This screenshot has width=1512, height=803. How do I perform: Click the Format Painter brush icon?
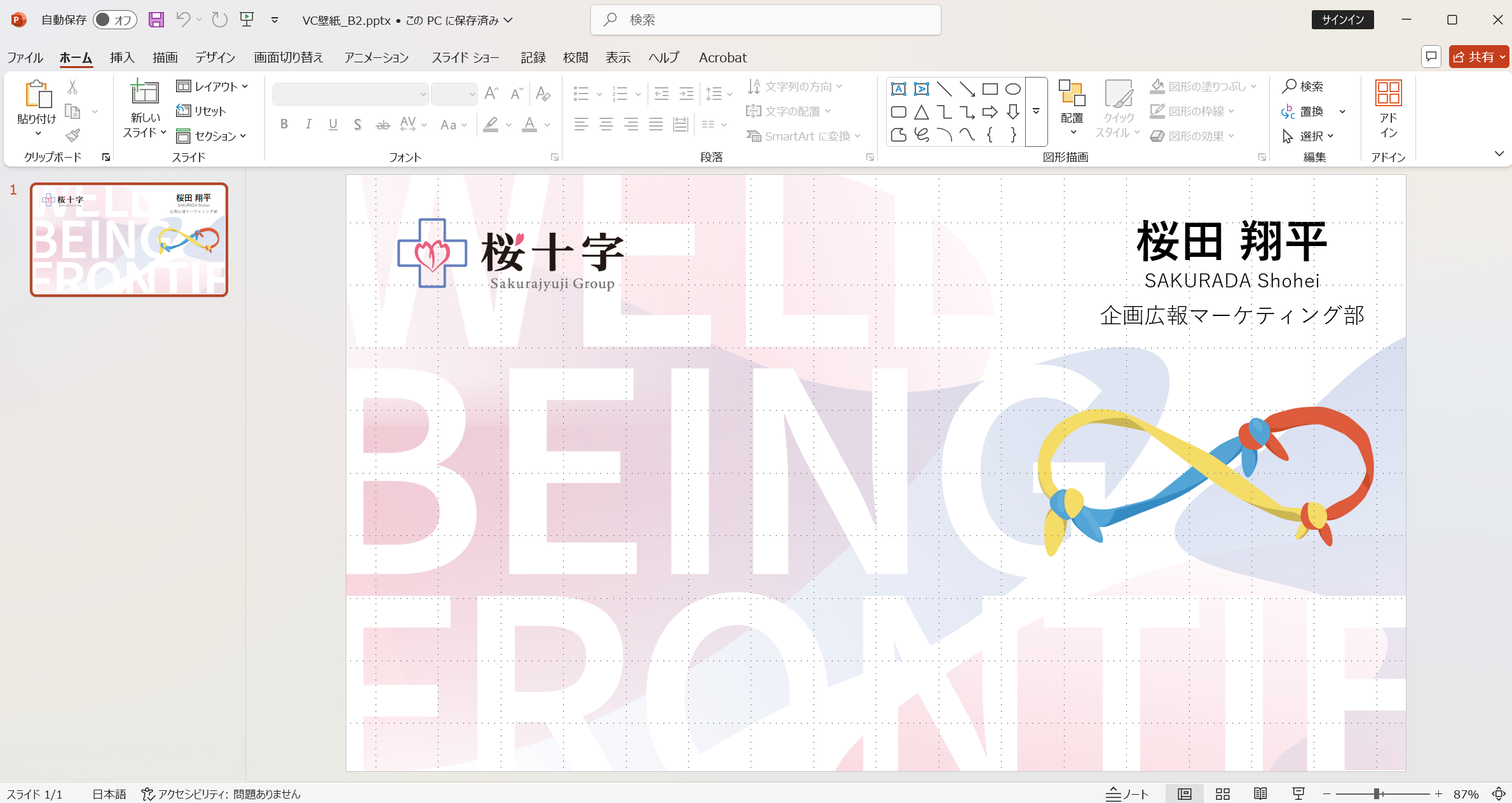[73, 135]
